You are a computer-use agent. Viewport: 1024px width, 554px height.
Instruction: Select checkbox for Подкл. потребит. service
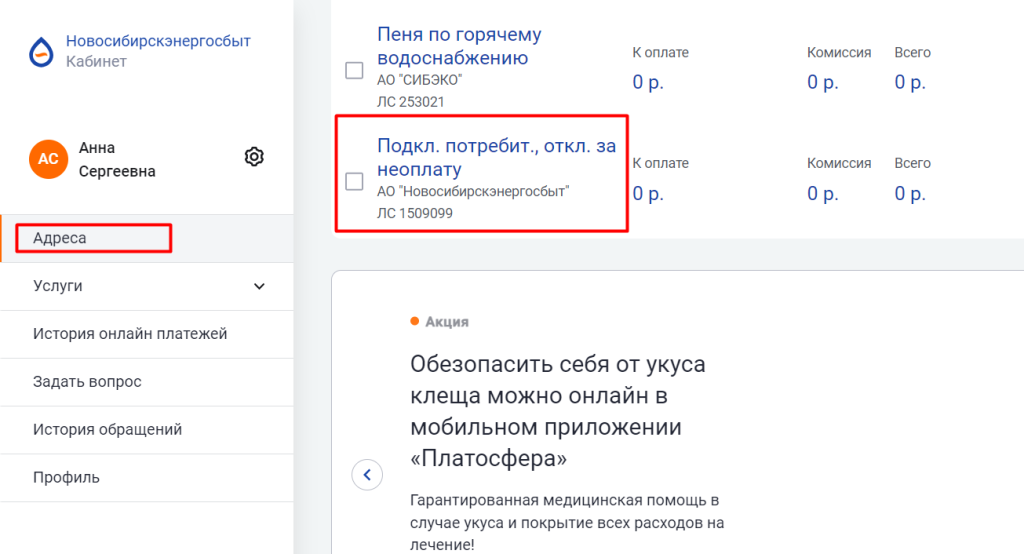pyautogui.click(x=354, y=181)
